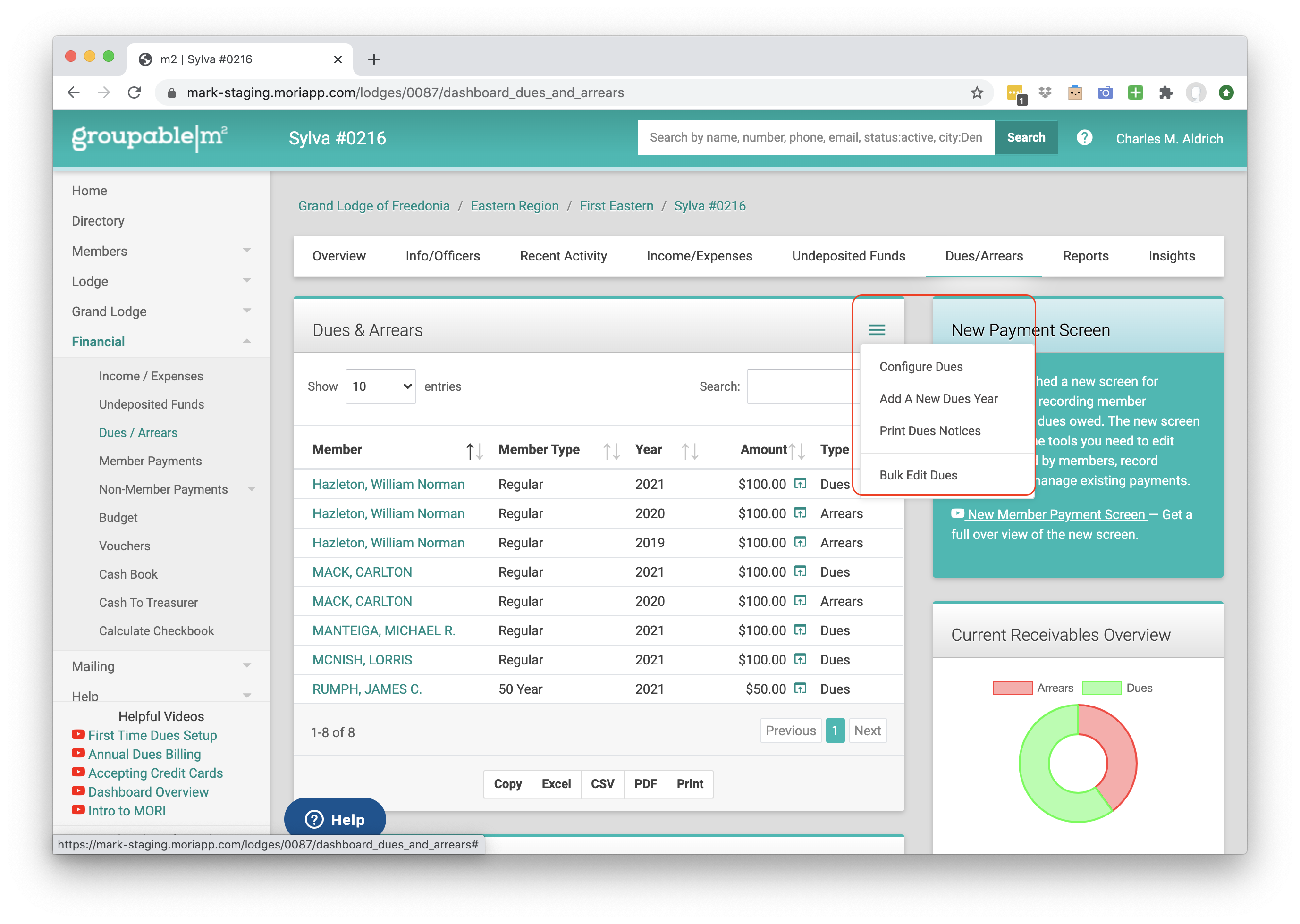Screen dimensions: 1300x924
Task: Open the Show entries dropdown
Action: pyautogui.click(x=381, y=386)
